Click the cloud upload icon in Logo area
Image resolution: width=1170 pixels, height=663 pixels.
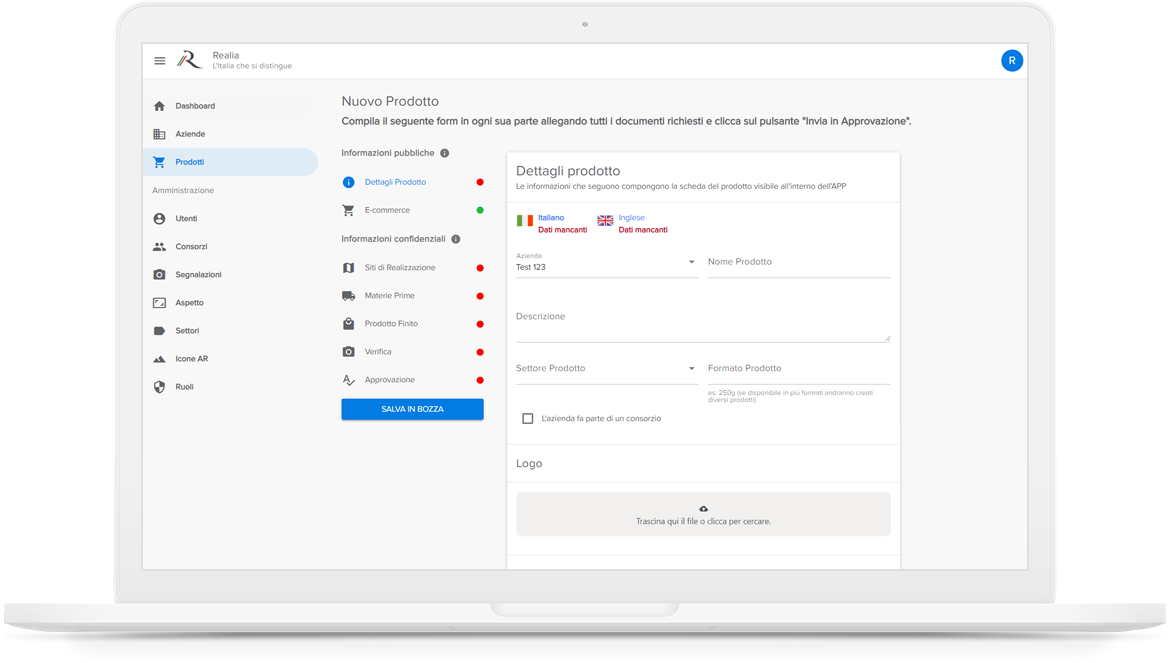(x=703, y=509)
